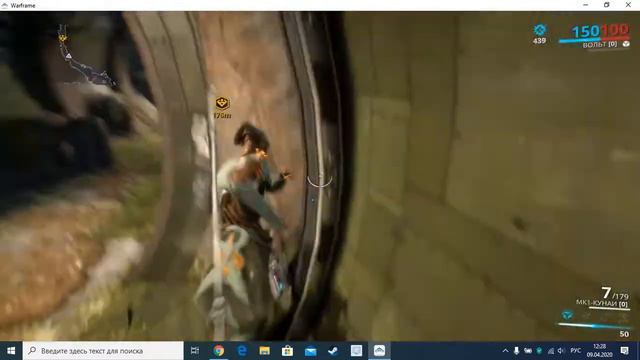Click the volume speaker tray icon
The image size is (640, 360).
coord(561,351)
